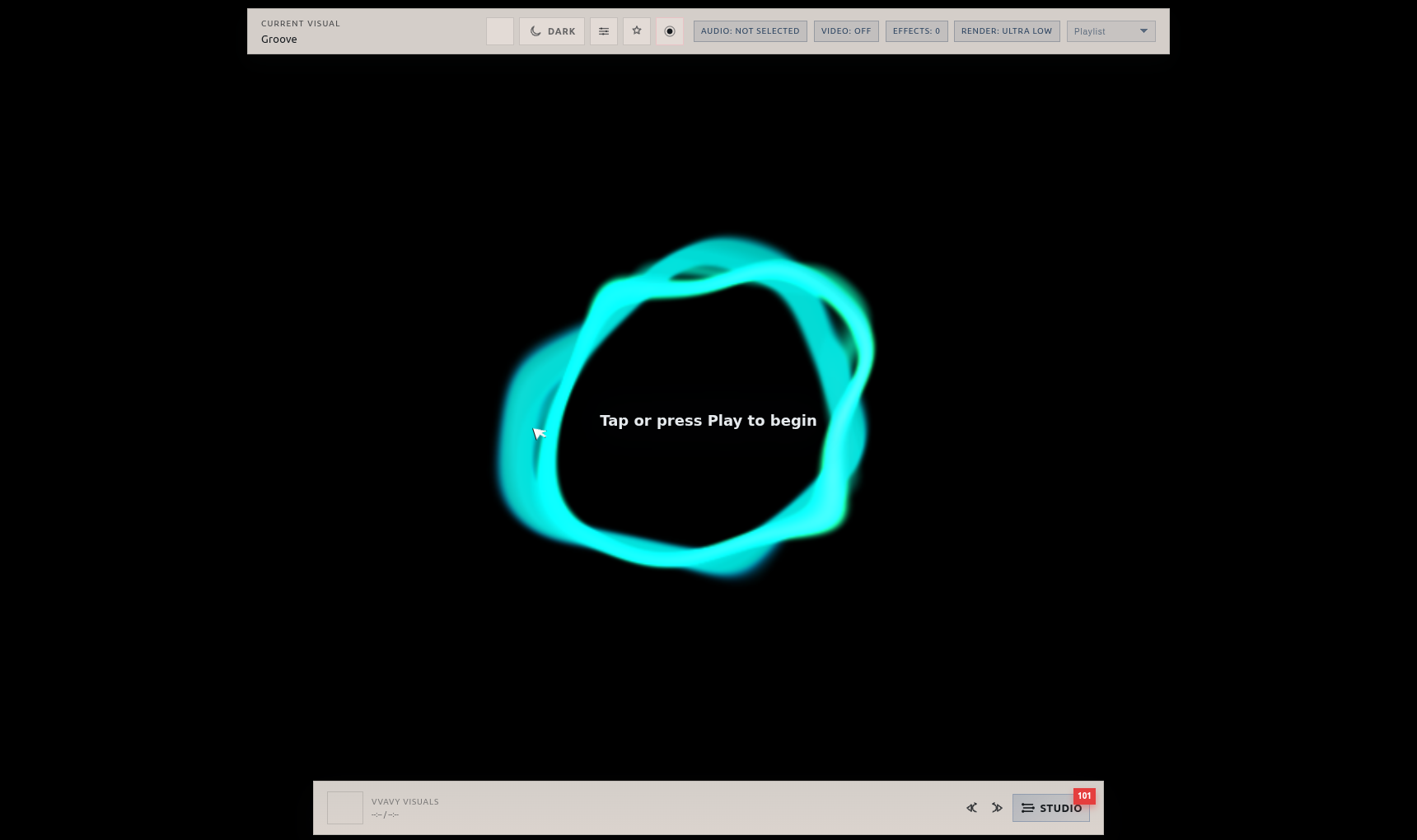Click the record button in the toolbar

click(670, 30)
